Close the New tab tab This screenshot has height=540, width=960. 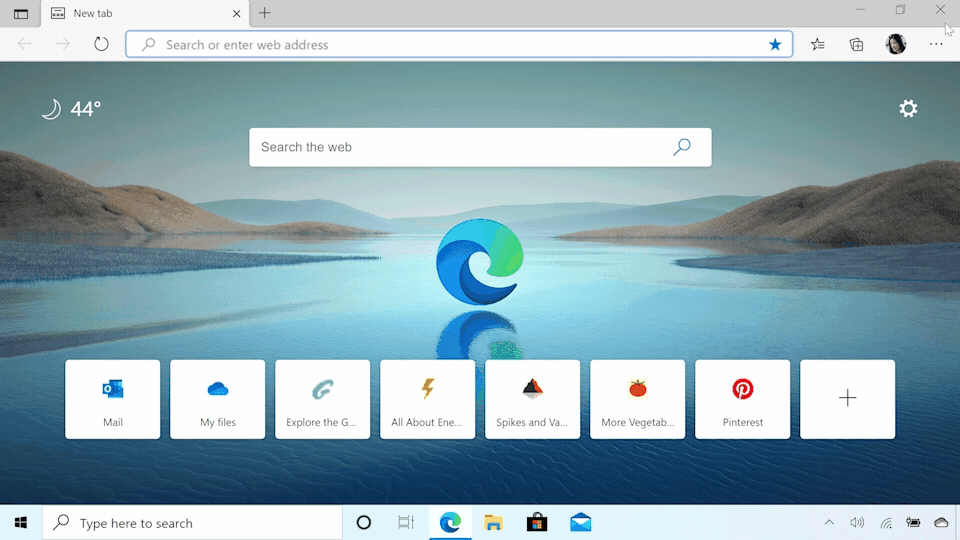[x=237, y=14]
